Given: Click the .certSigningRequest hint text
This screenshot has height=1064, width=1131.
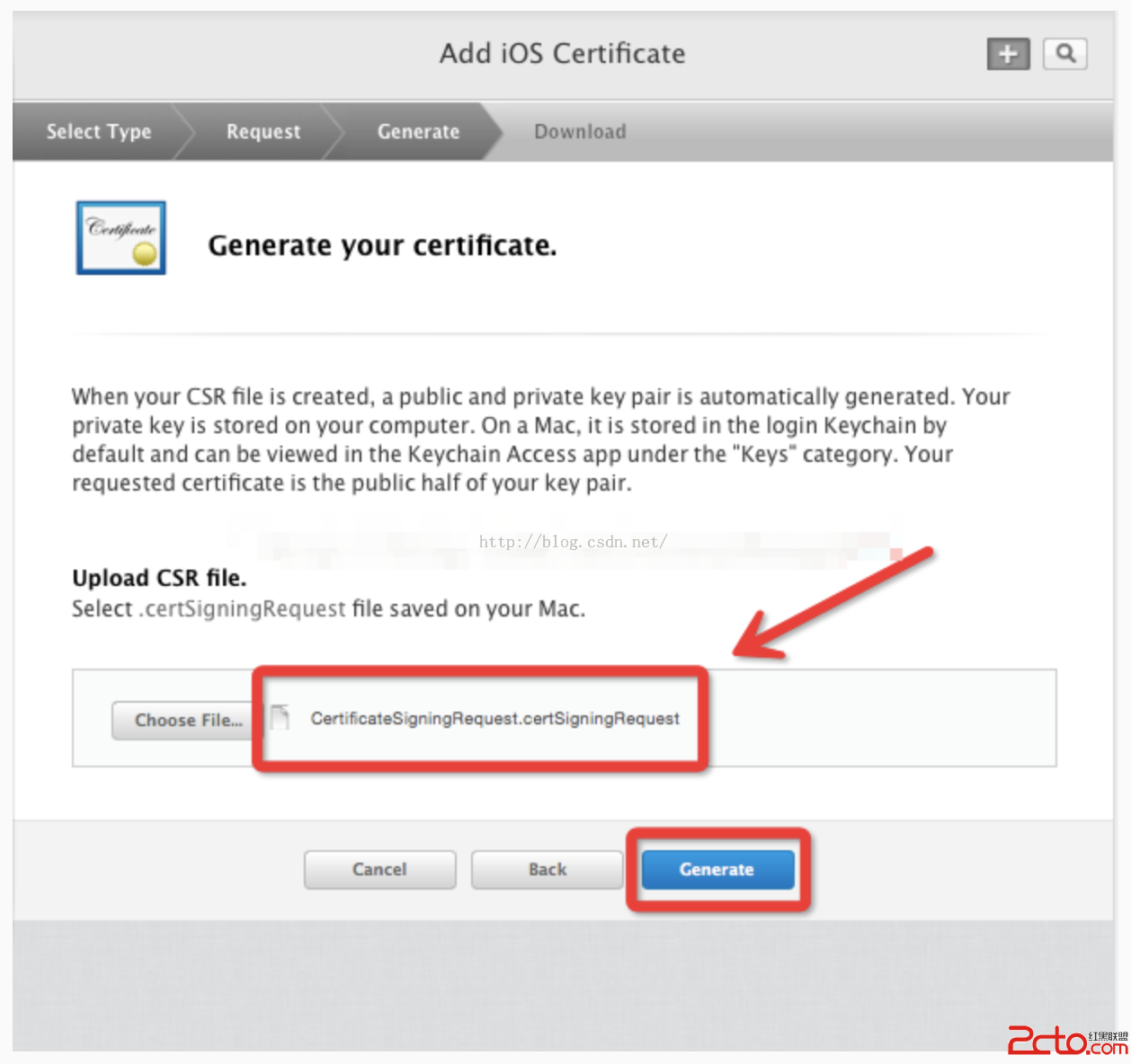Looking at the screenshot, I should point(242,608).
